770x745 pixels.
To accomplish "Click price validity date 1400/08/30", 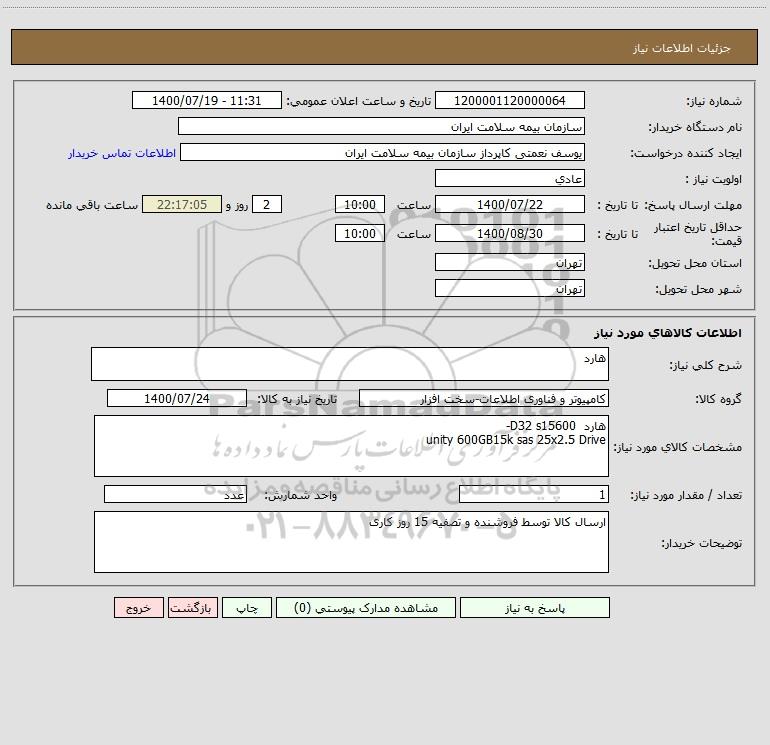I will [x=510, y=233].
